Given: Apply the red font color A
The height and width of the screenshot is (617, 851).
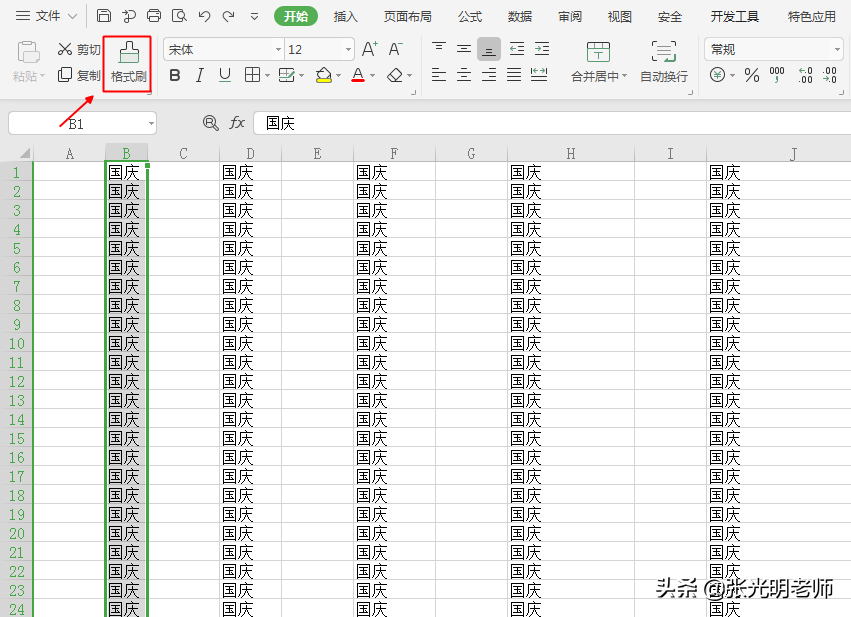Looking at the screenshot, I should 358,75.
